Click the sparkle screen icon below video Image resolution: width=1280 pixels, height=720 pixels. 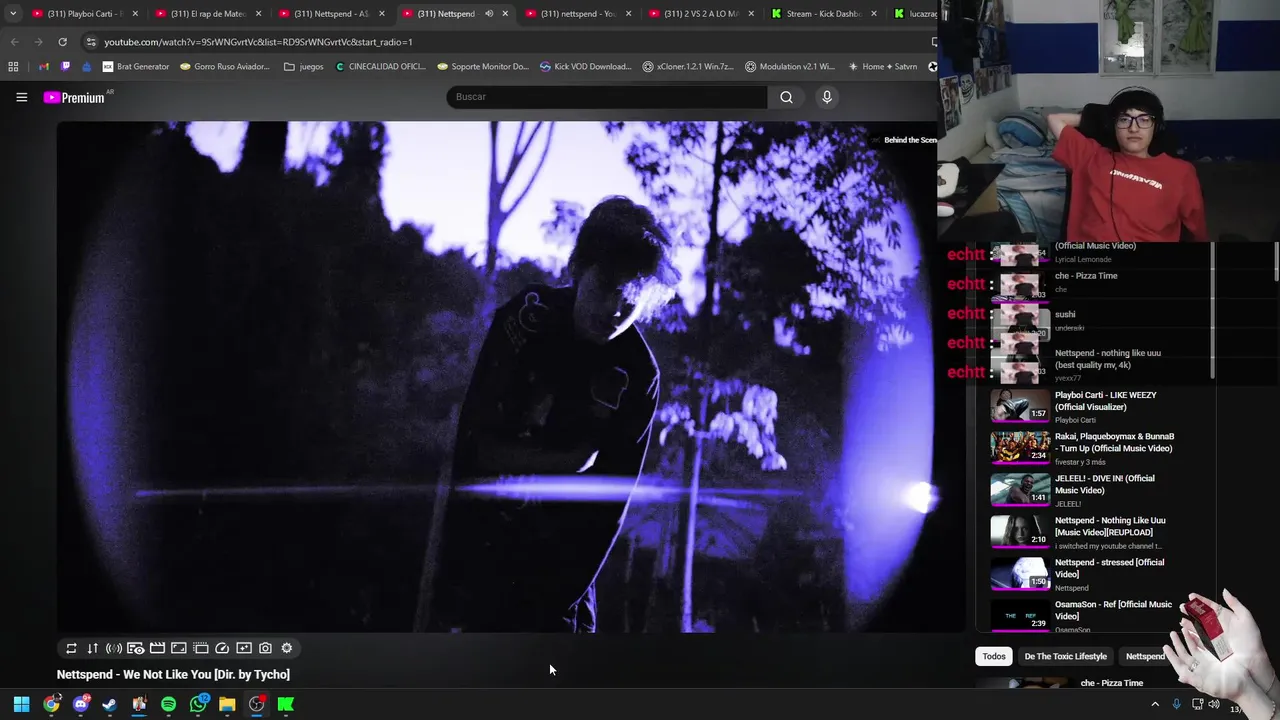click(244, 648)
